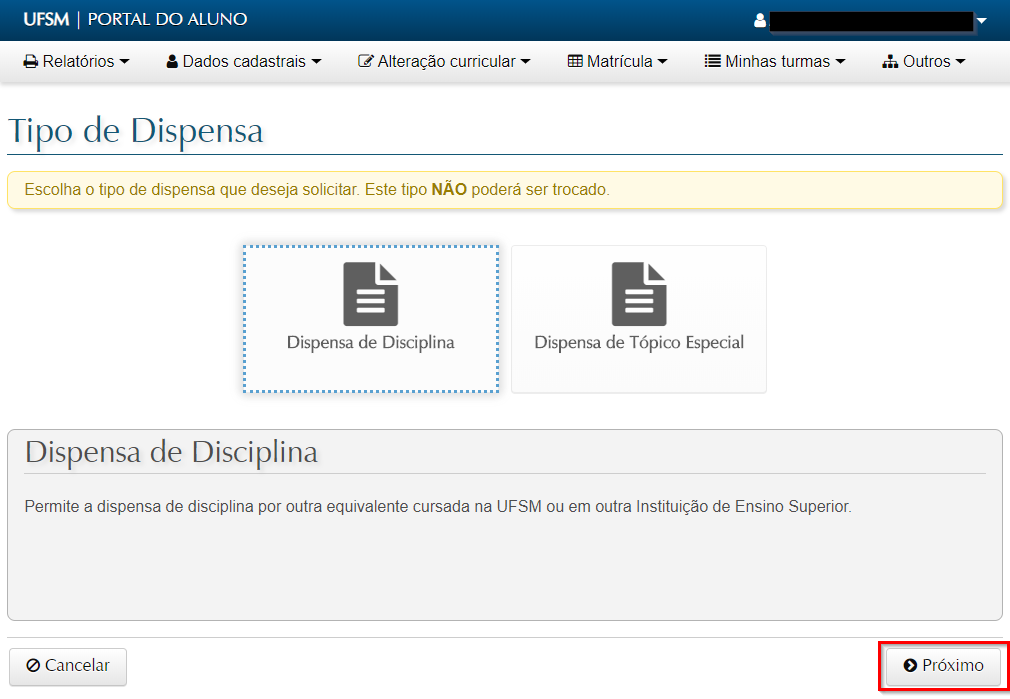The image size is (1010, 699).
Task: Click the table grid icon beside Matrícula
Action: [575, 62]
